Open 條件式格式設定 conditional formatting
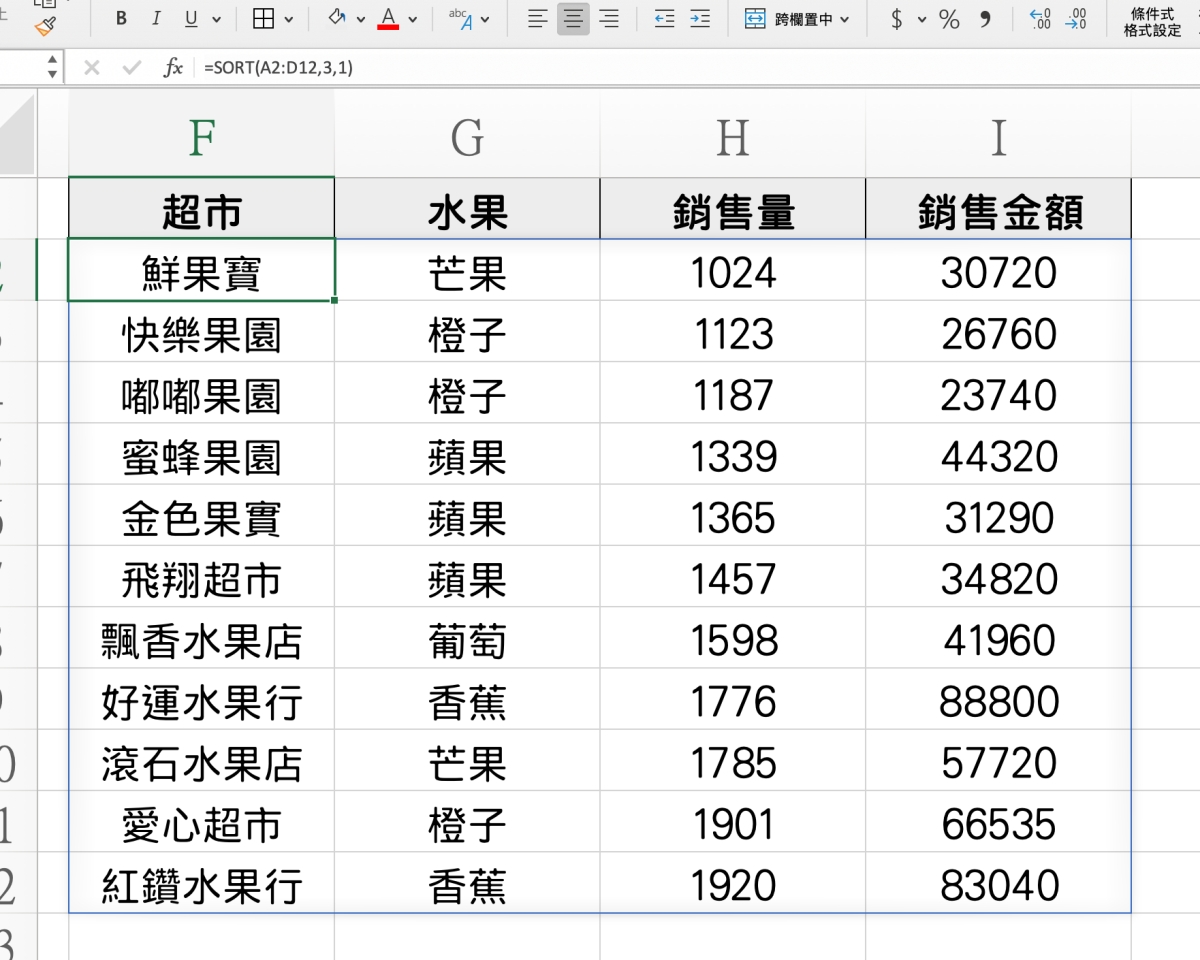 pyautogui.click(x=1152, y=22)
